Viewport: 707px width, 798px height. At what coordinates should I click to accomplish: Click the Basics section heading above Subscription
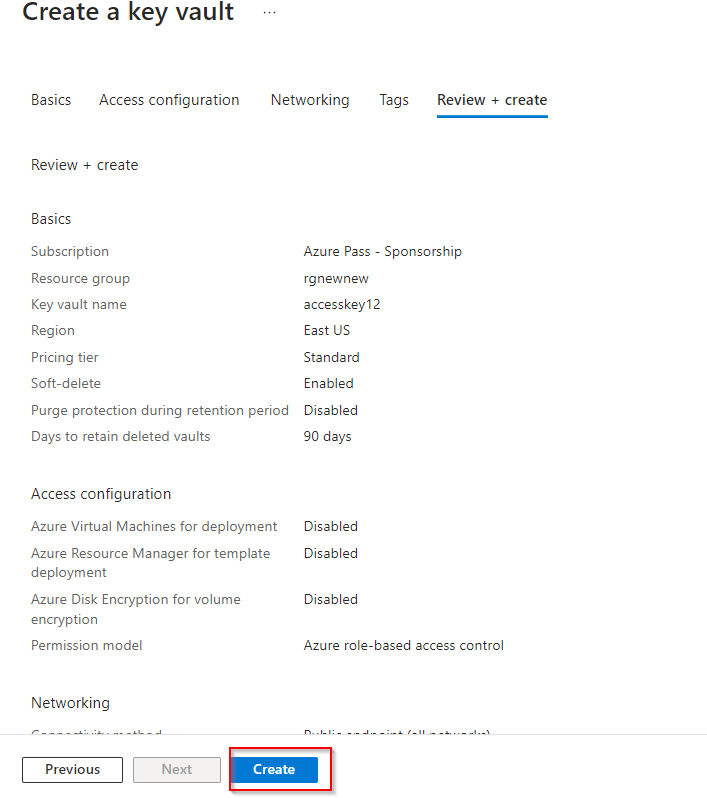[51, 219]
